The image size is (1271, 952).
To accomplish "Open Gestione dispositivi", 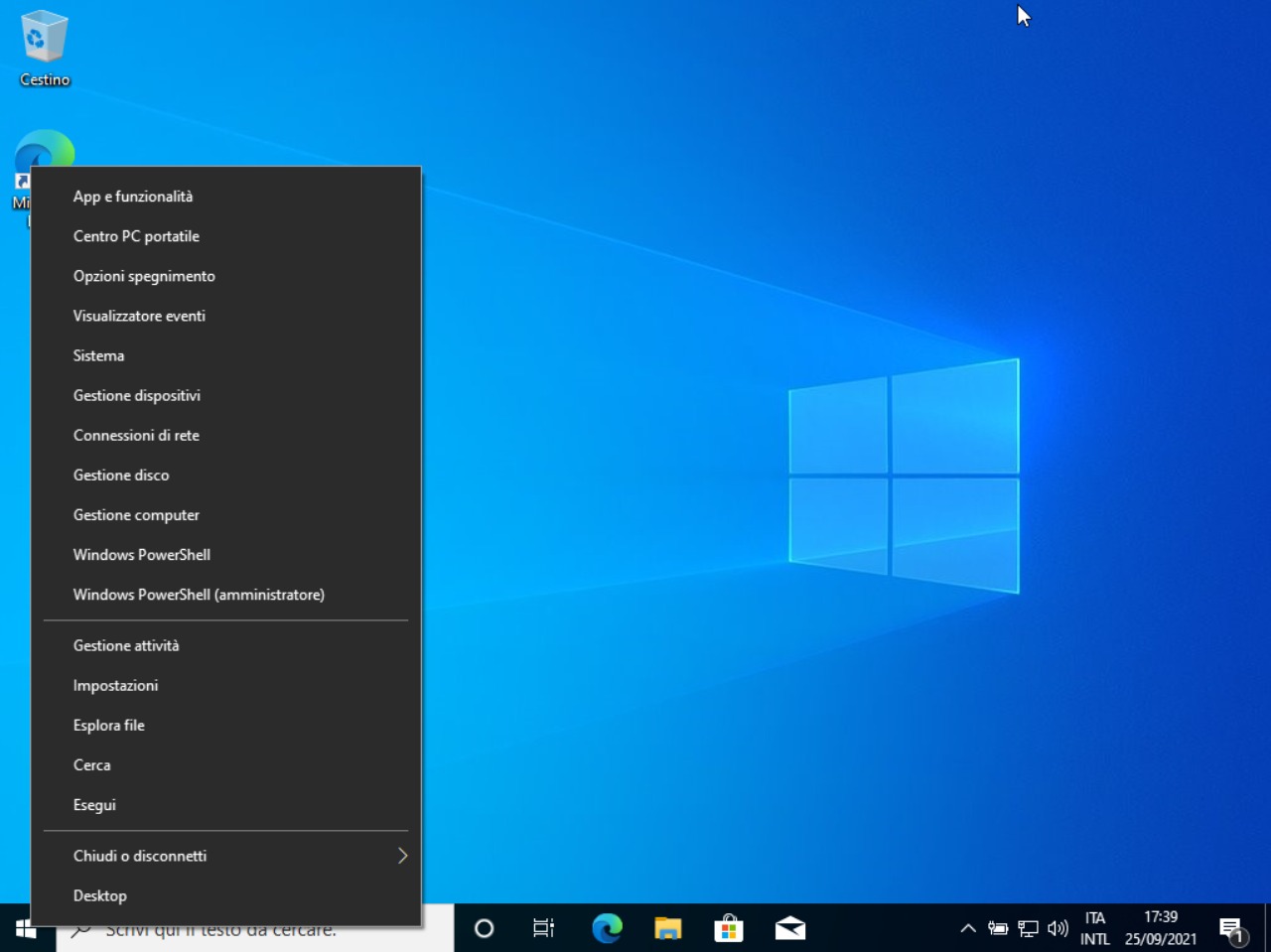I will pos(226,395).
